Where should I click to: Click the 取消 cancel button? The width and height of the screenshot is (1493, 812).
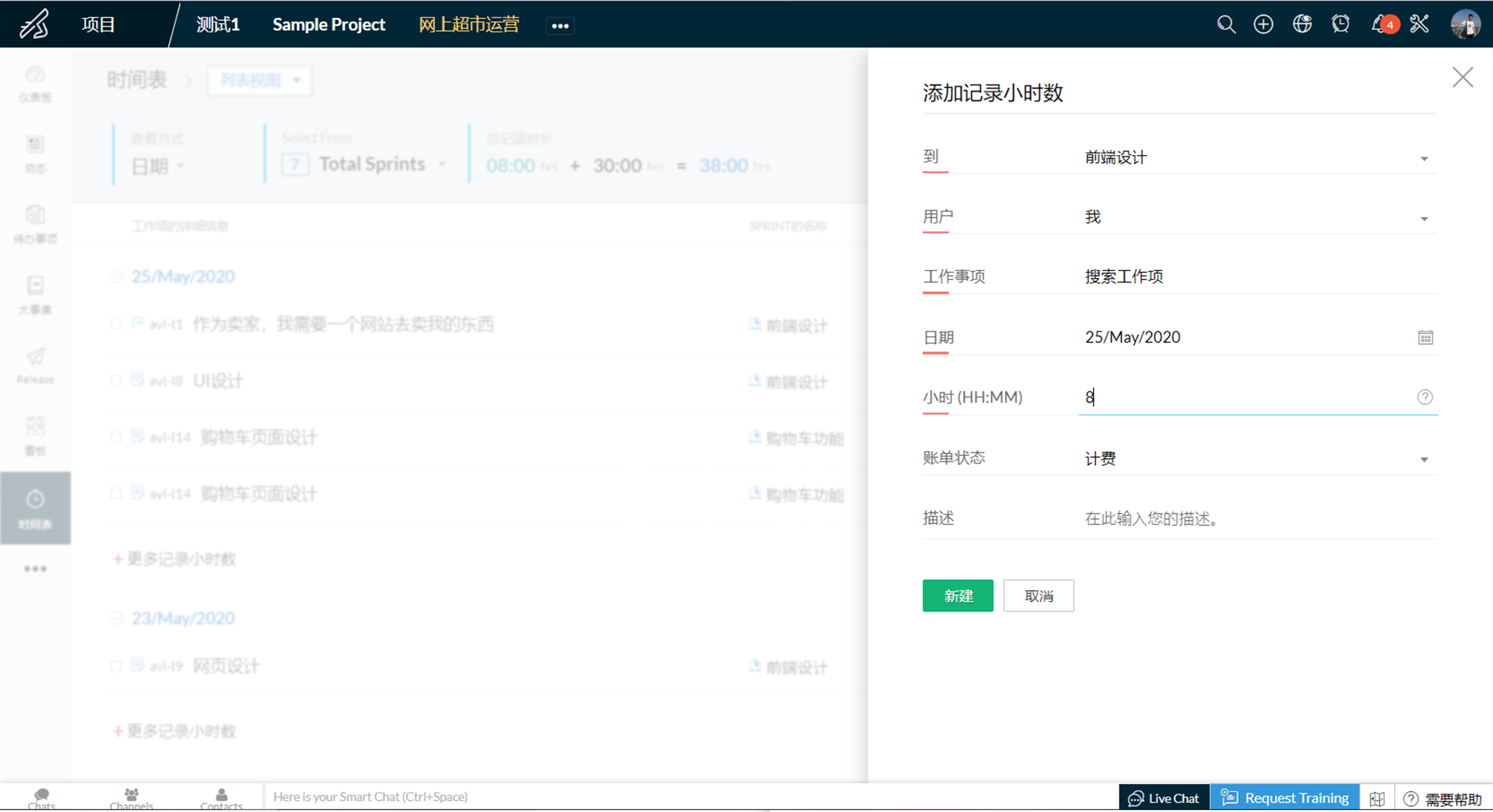click(1038, 596)
